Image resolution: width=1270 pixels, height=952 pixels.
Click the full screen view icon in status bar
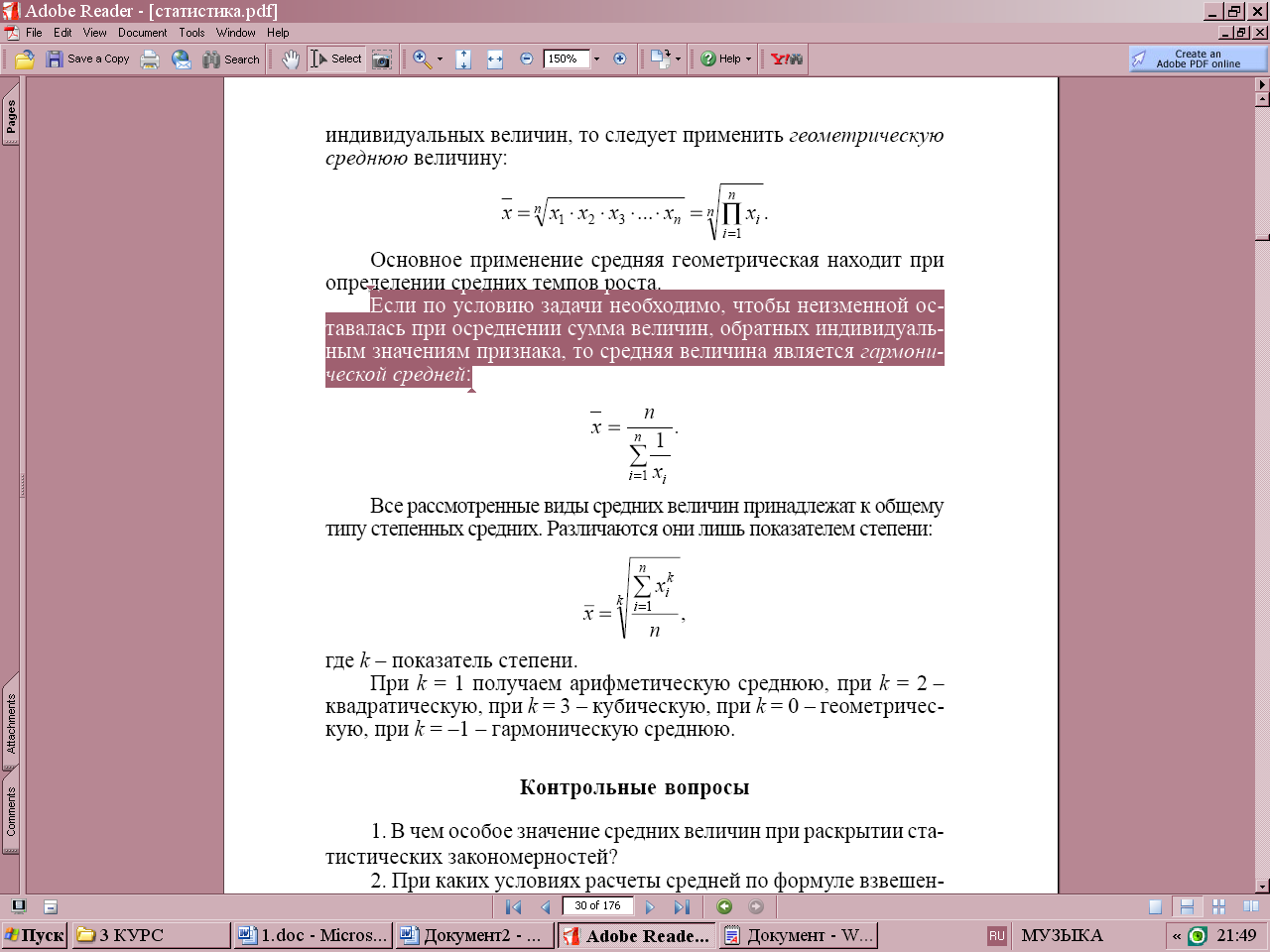pos(19,906)
